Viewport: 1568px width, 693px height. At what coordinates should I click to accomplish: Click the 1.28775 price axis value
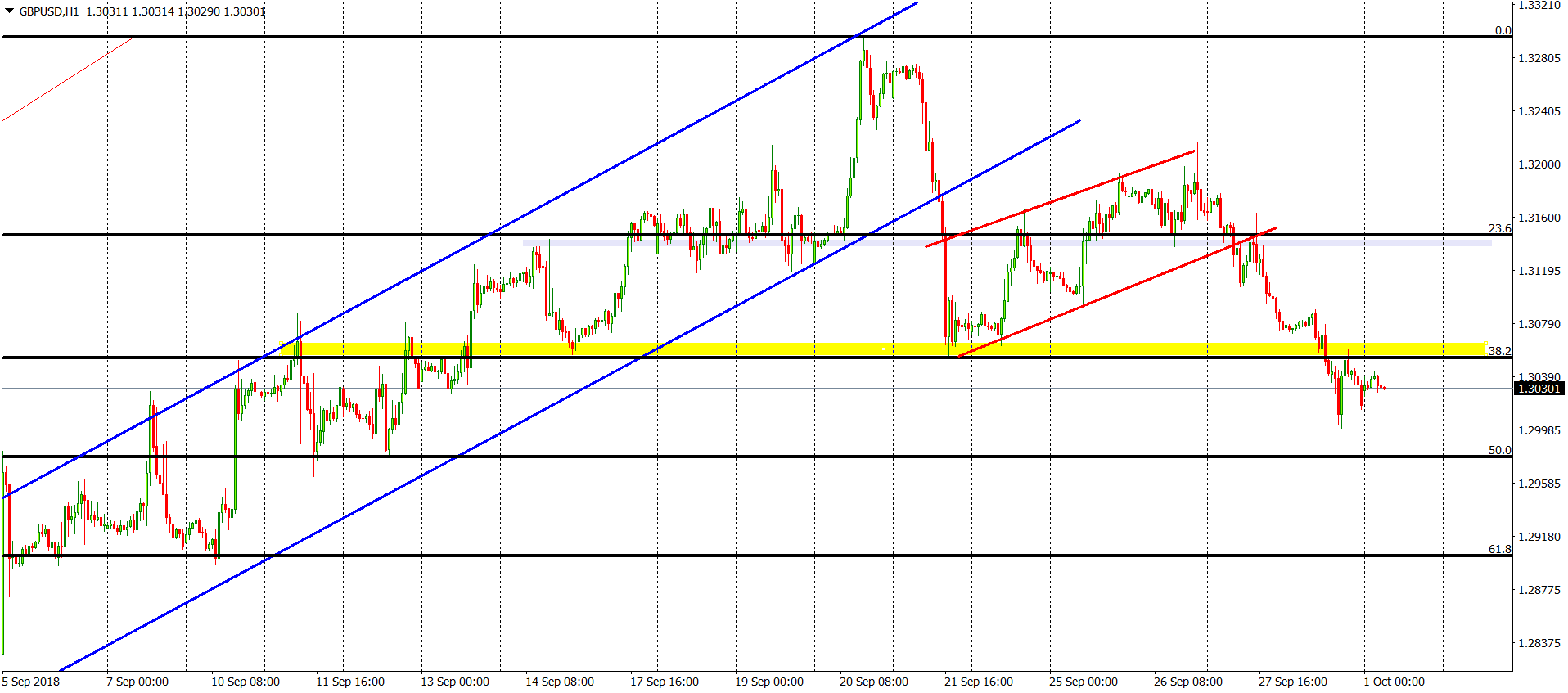pos(1539,590)
